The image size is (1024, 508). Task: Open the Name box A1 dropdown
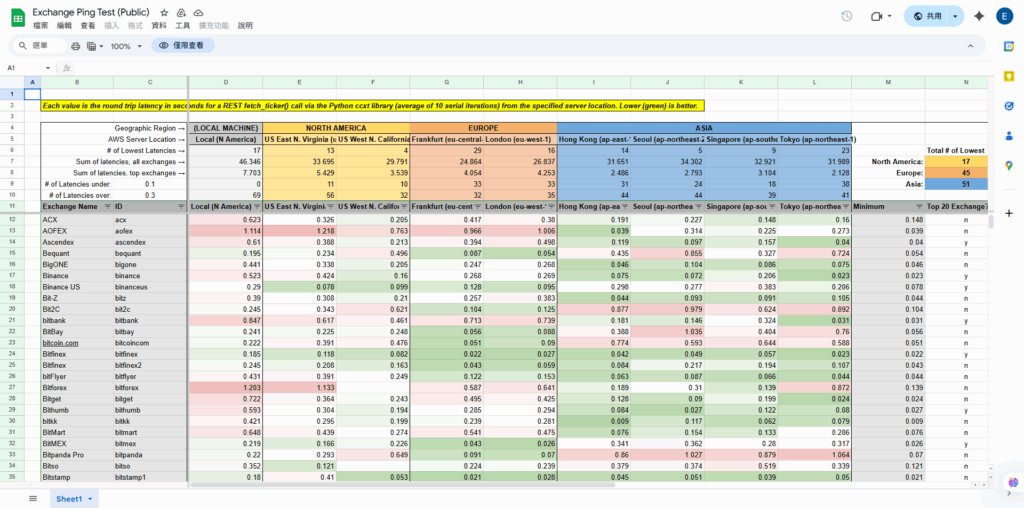[x=48, y=68]
